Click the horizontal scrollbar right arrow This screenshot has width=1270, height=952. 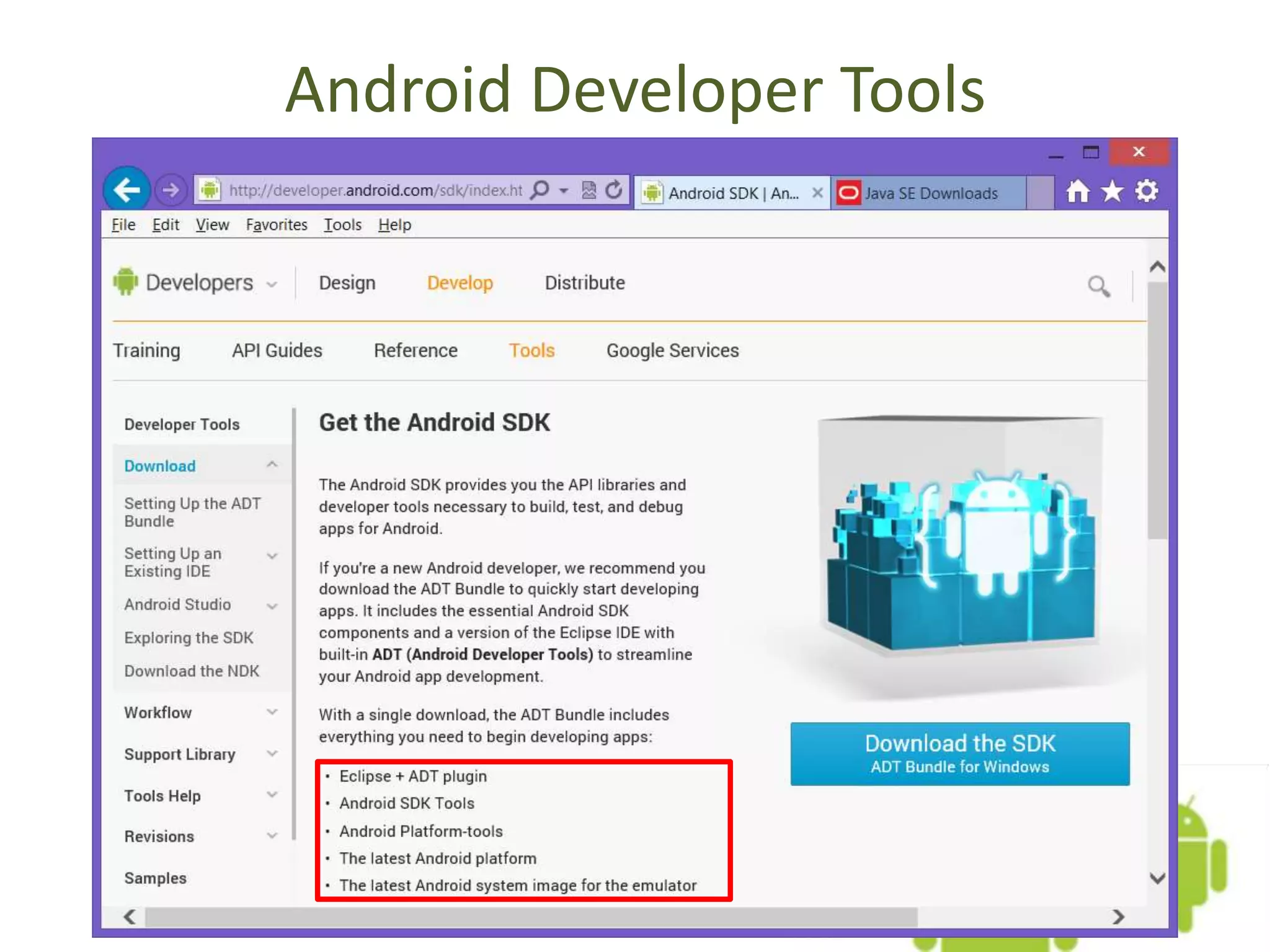point(1118,917)
